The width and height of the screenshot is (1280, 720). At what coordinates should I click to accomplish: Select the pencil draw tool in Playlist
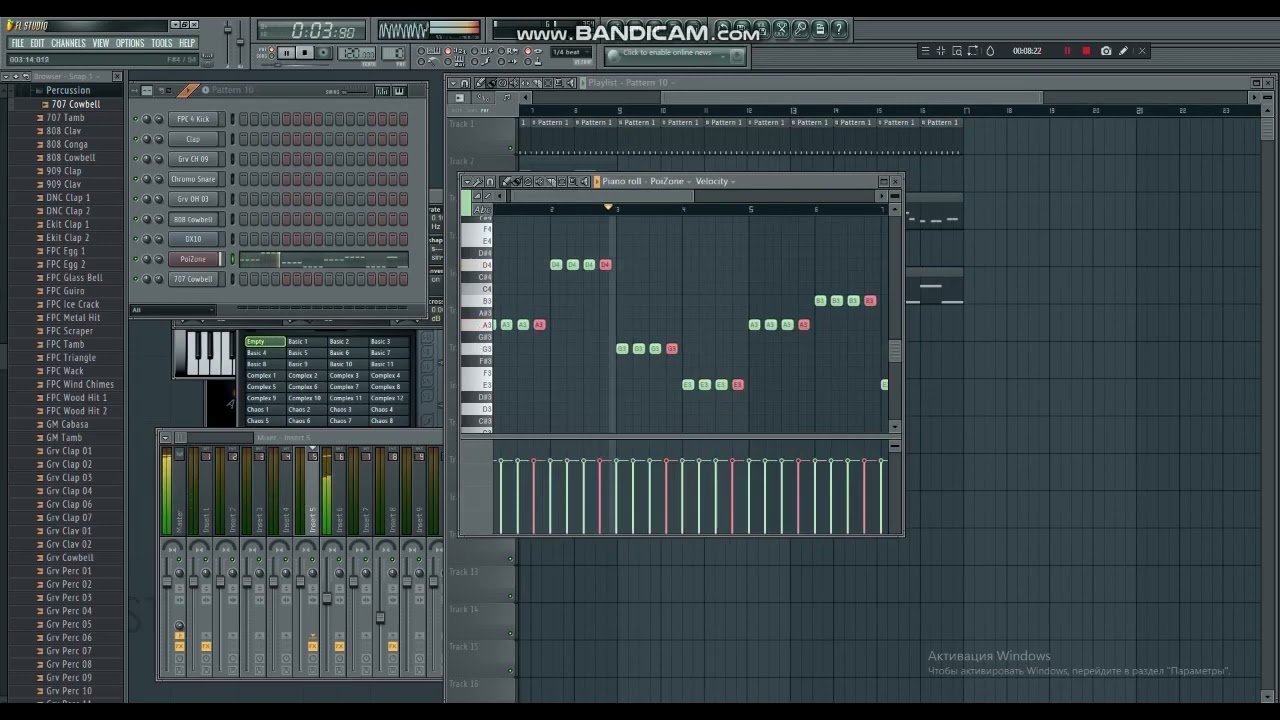point(480,83)
